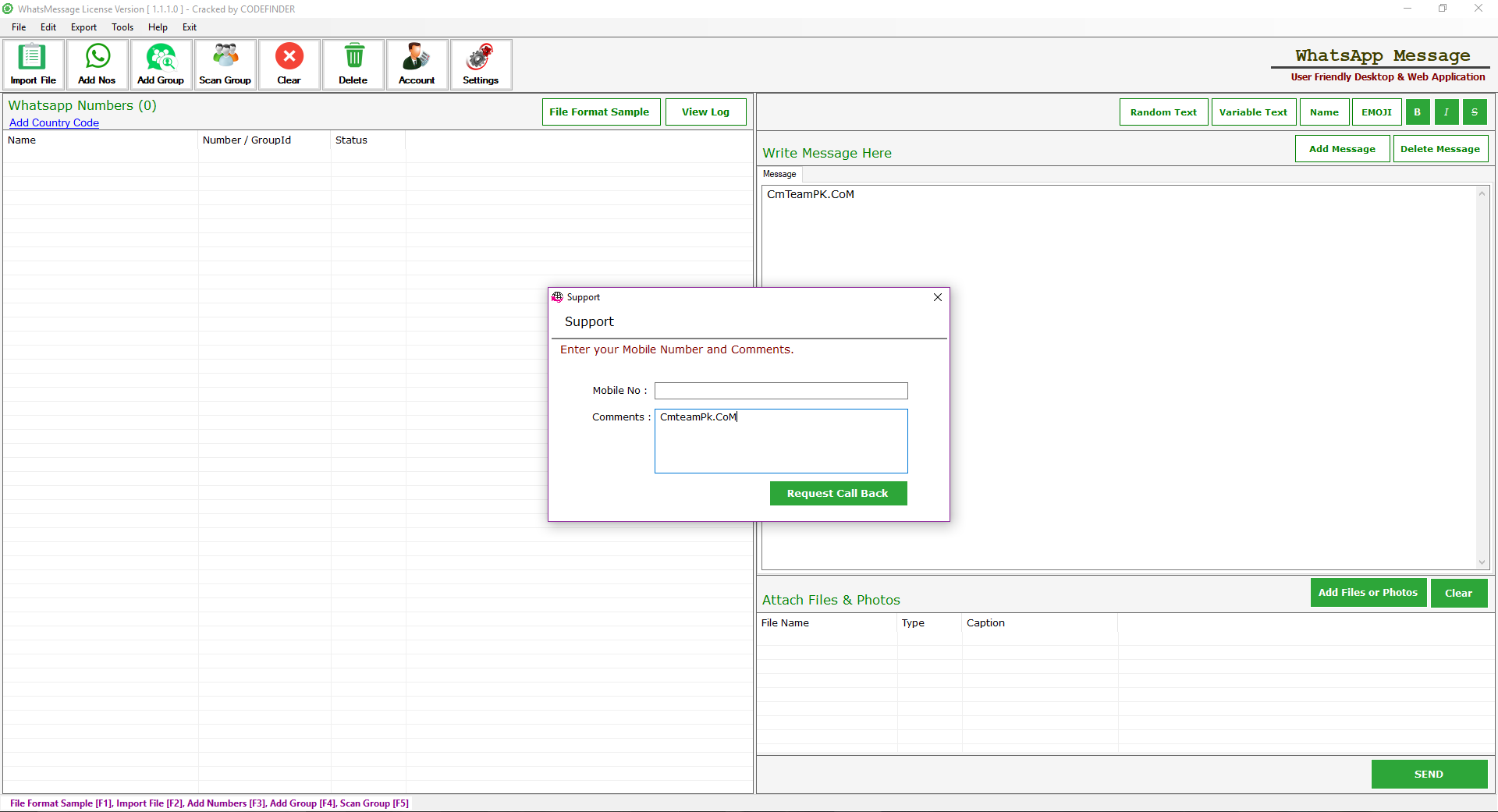
Task: Click the red Clear toolbar icon
Action: pyautogui.click(x=289, y=65)
